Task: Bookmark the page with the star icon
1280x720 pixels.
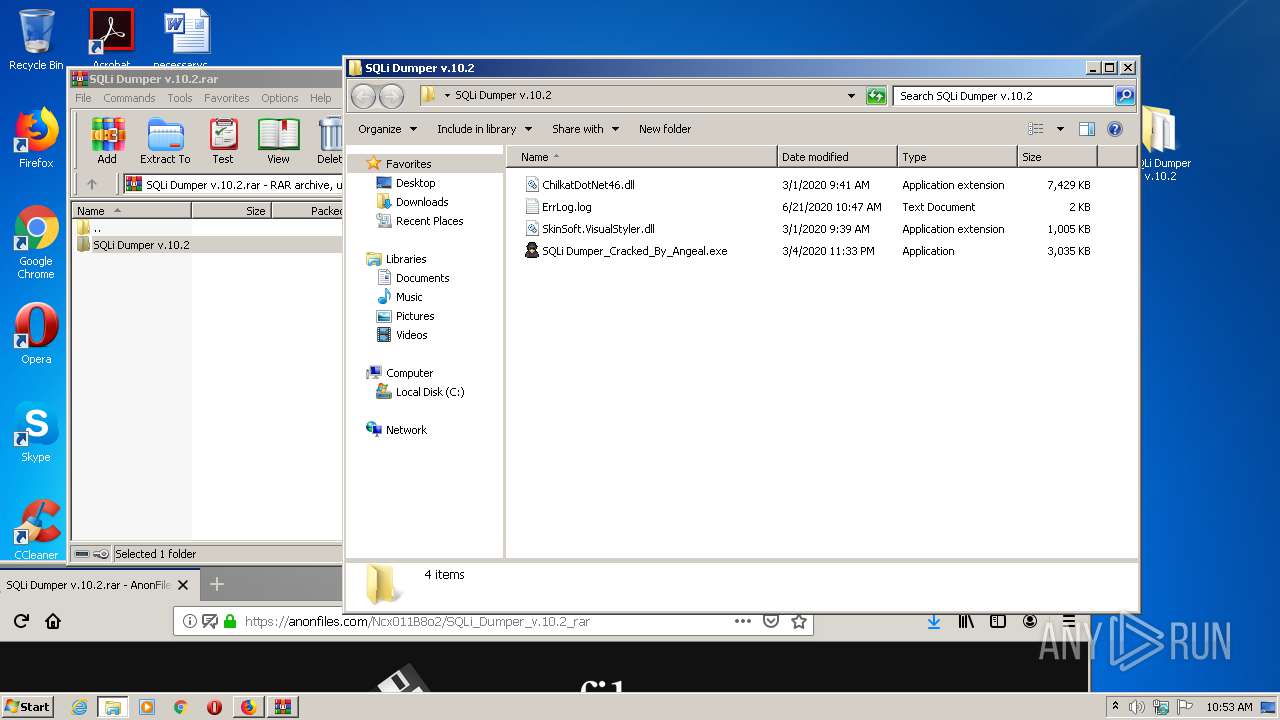Action: pos(799,621)
